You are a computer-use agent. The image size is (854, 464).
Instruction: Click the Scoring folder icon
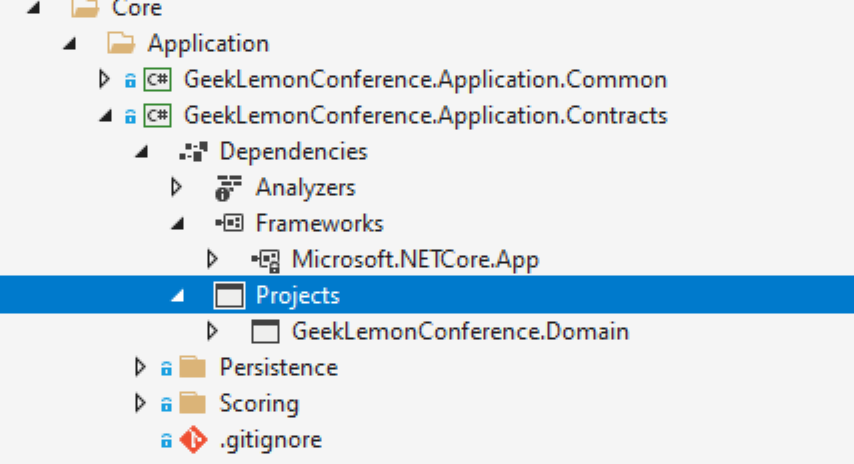(193, 404)
